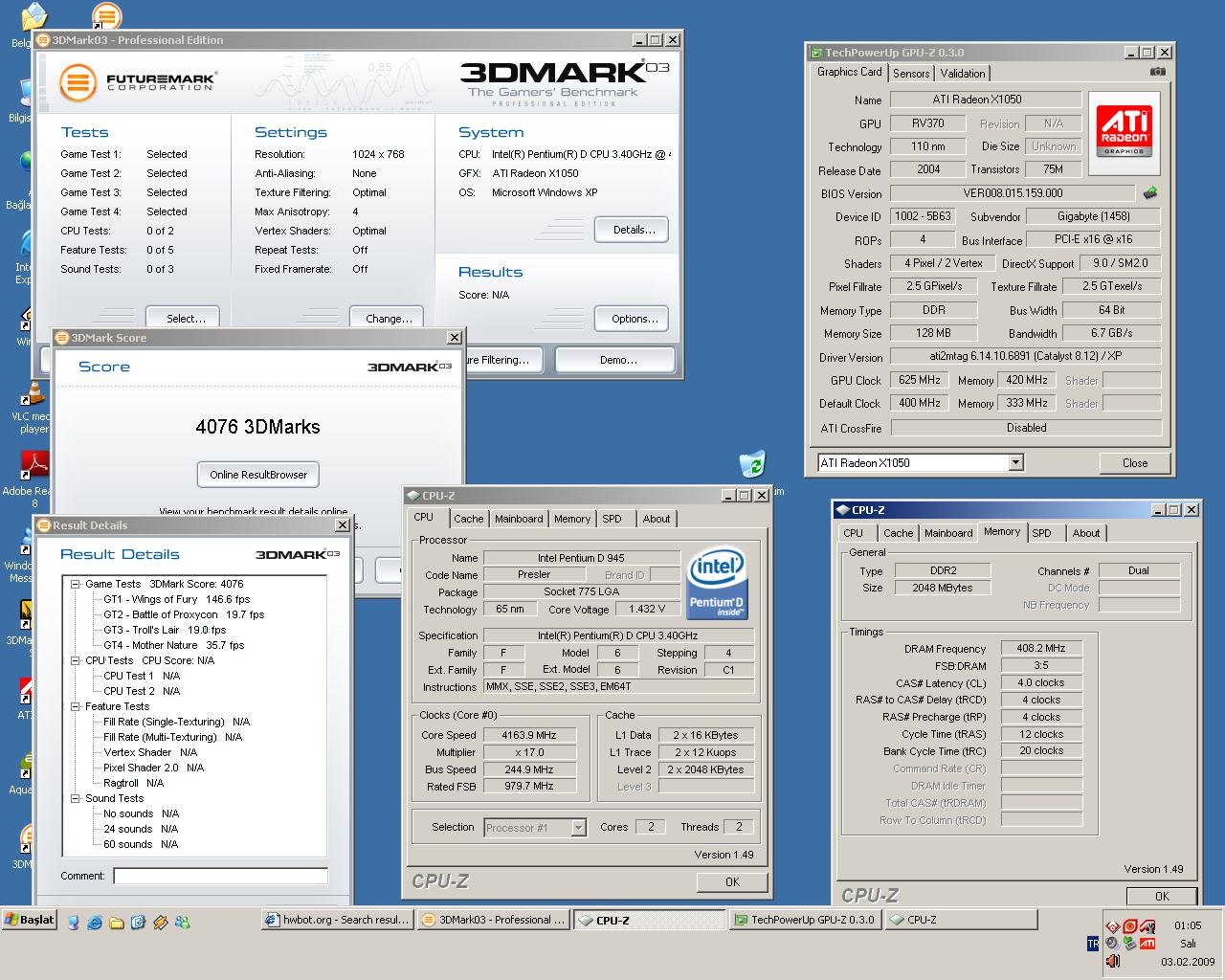Click the BIOS save chip icon in GPU-Z
The image size is (1225, 980).
(x=1150, y=193)
